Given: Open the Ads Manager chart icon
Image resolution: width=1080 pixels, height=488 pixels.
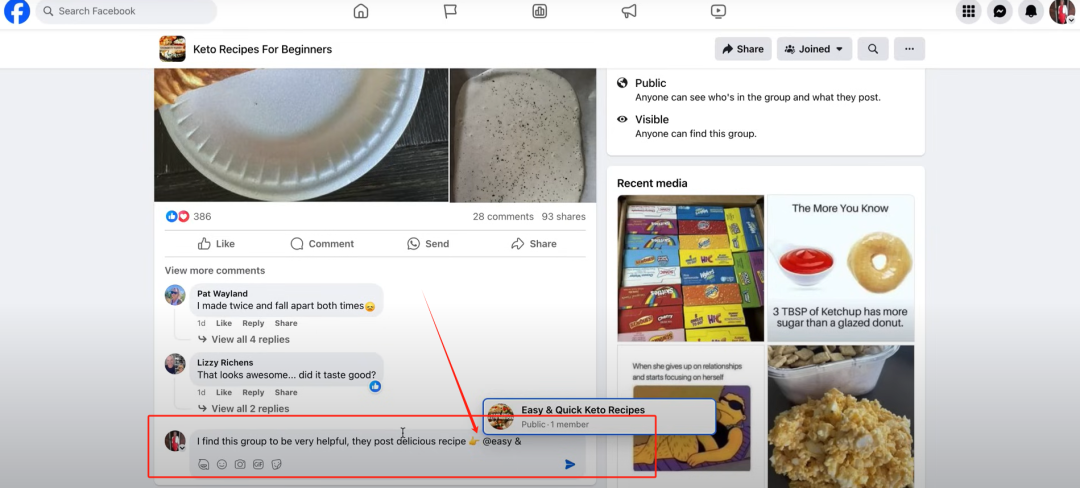Looking at the screenshot, I should [540, 11].
